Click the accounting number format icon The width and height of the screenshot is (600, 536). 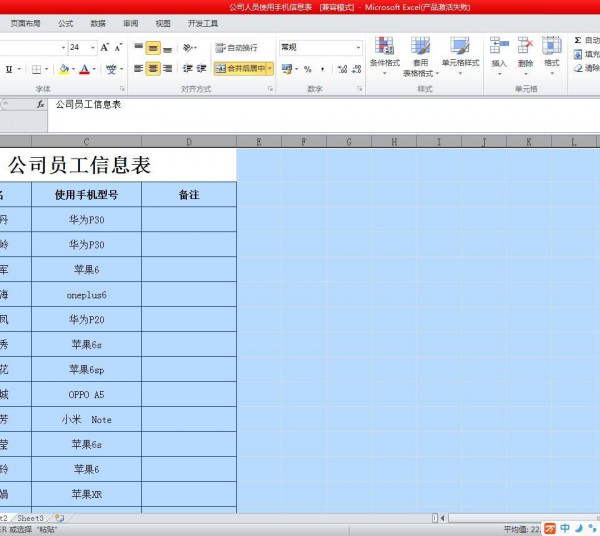287,69
